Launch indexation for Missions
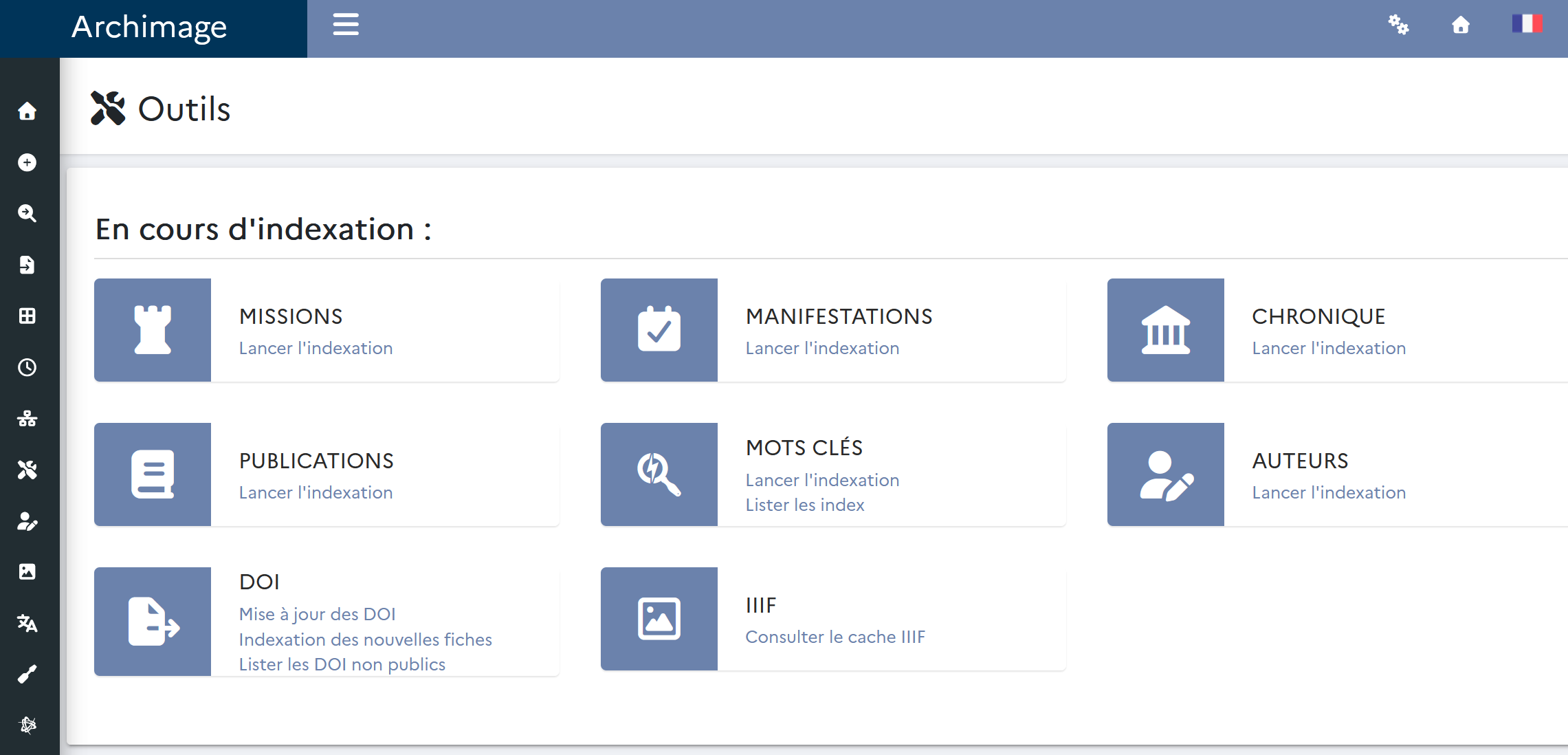 click(316, 348)
